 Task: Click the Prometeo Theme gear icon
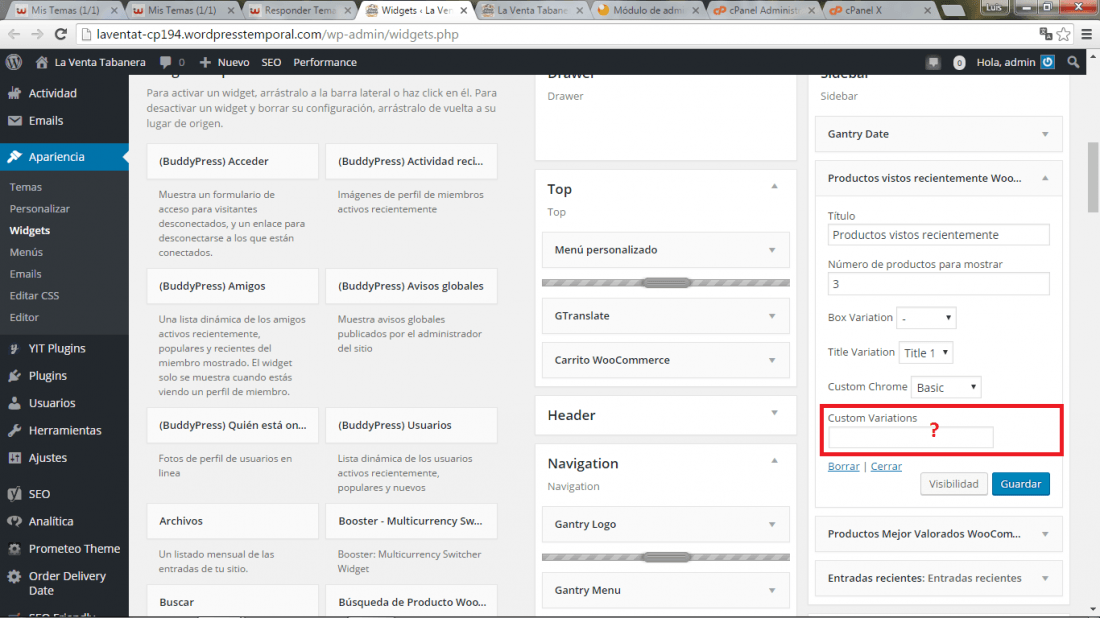[x=15, y=549]
